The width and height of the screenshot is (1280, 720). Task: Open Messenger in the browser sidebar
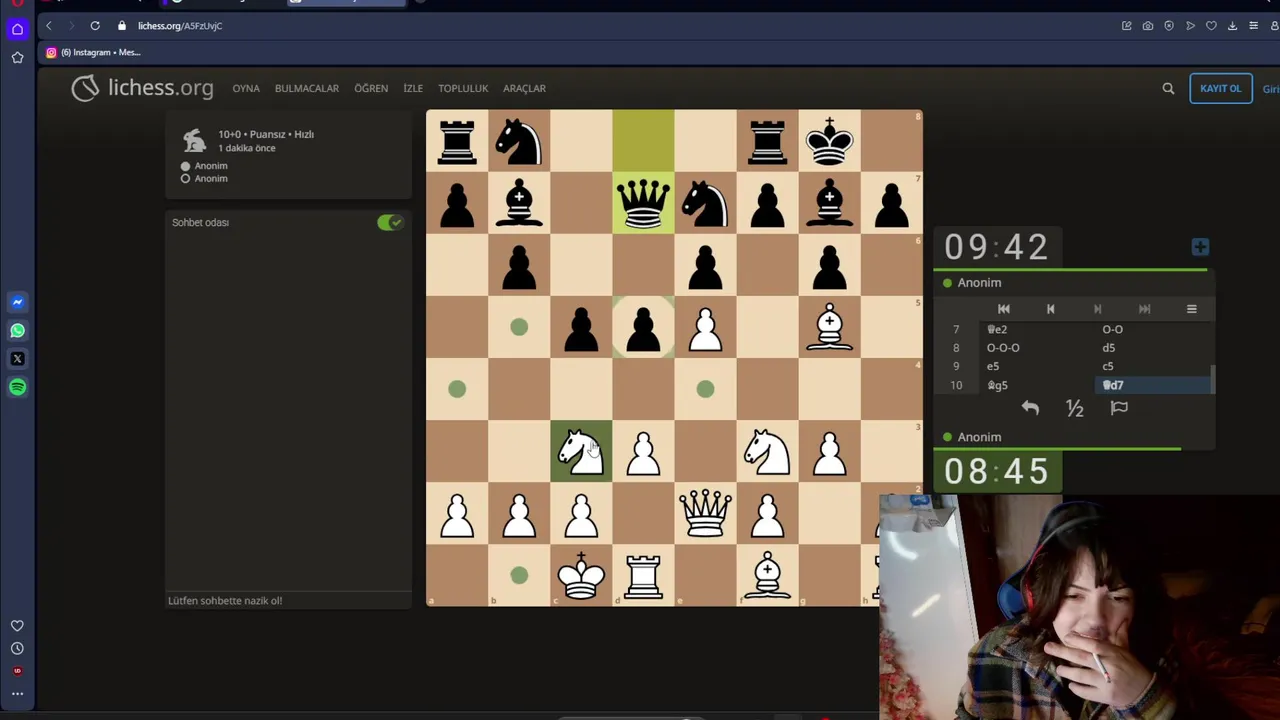(17, 301)
